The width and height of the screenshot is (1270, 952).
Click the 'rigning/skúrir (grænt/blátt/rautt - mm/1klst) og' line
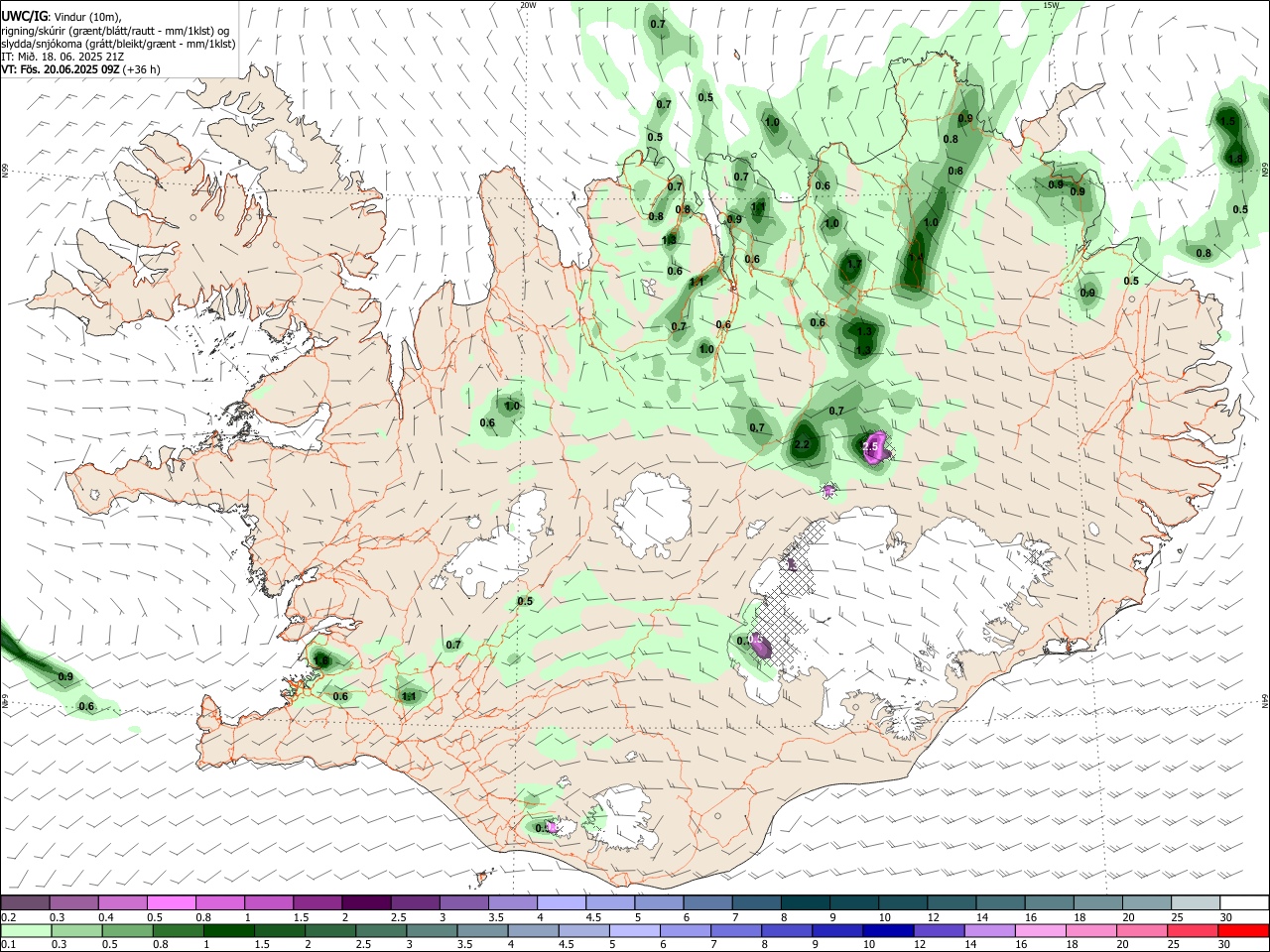tap(115, 31)
